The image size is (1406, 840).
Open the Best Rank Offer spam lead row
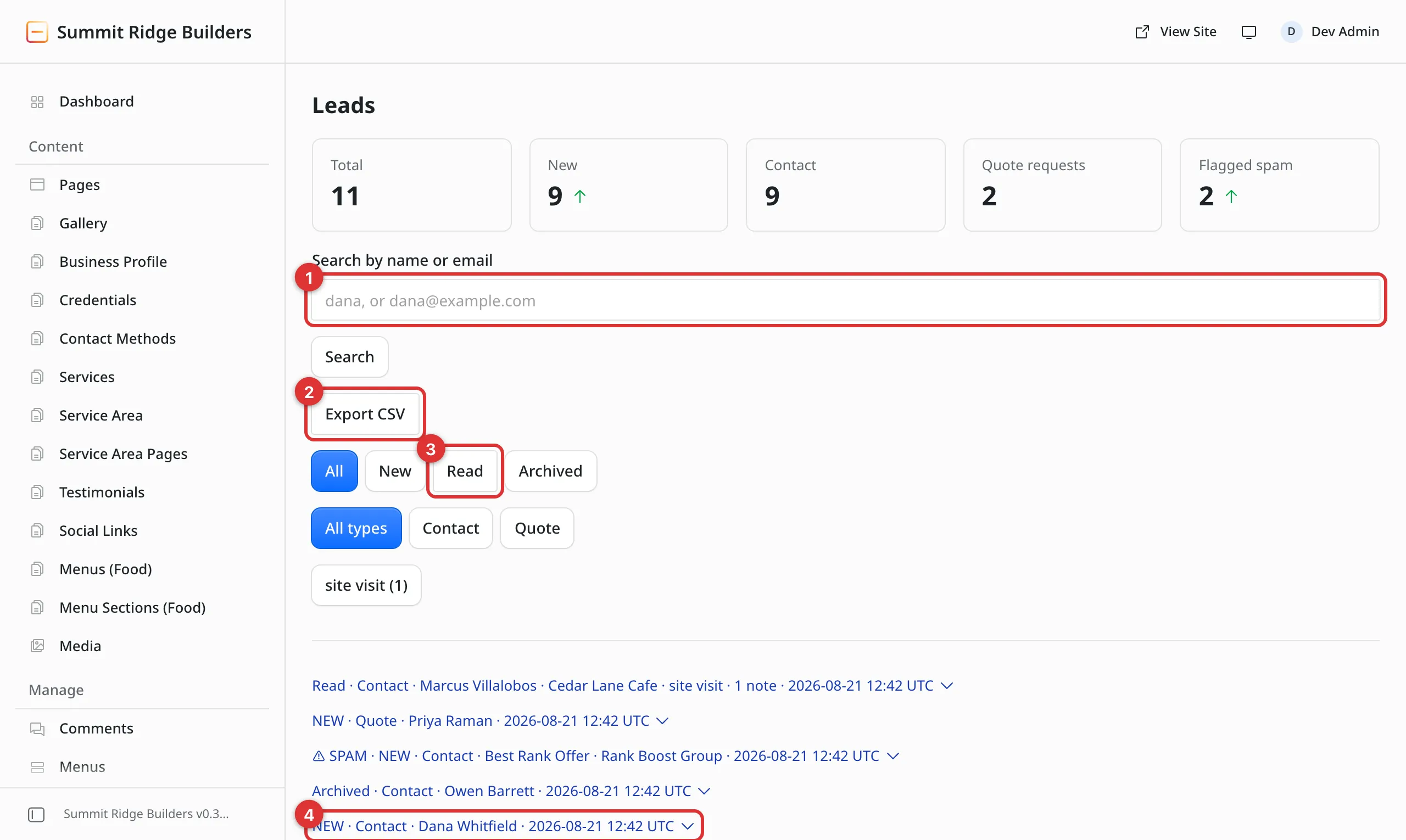[x=606, y=756]
